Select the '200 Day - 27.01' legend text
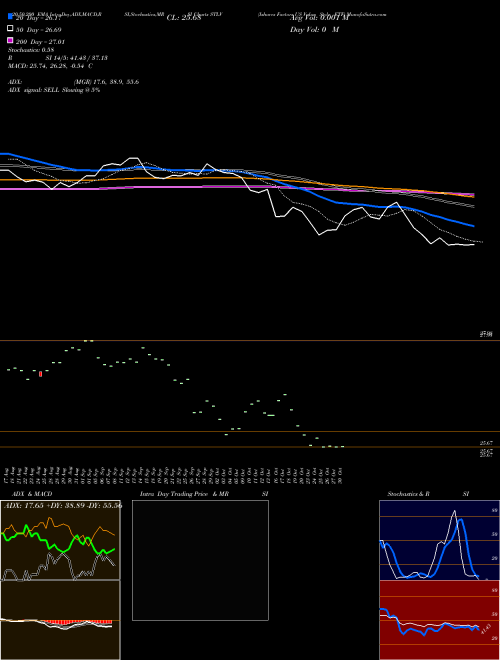Screen dimensions: 500x660 point(40,42)
